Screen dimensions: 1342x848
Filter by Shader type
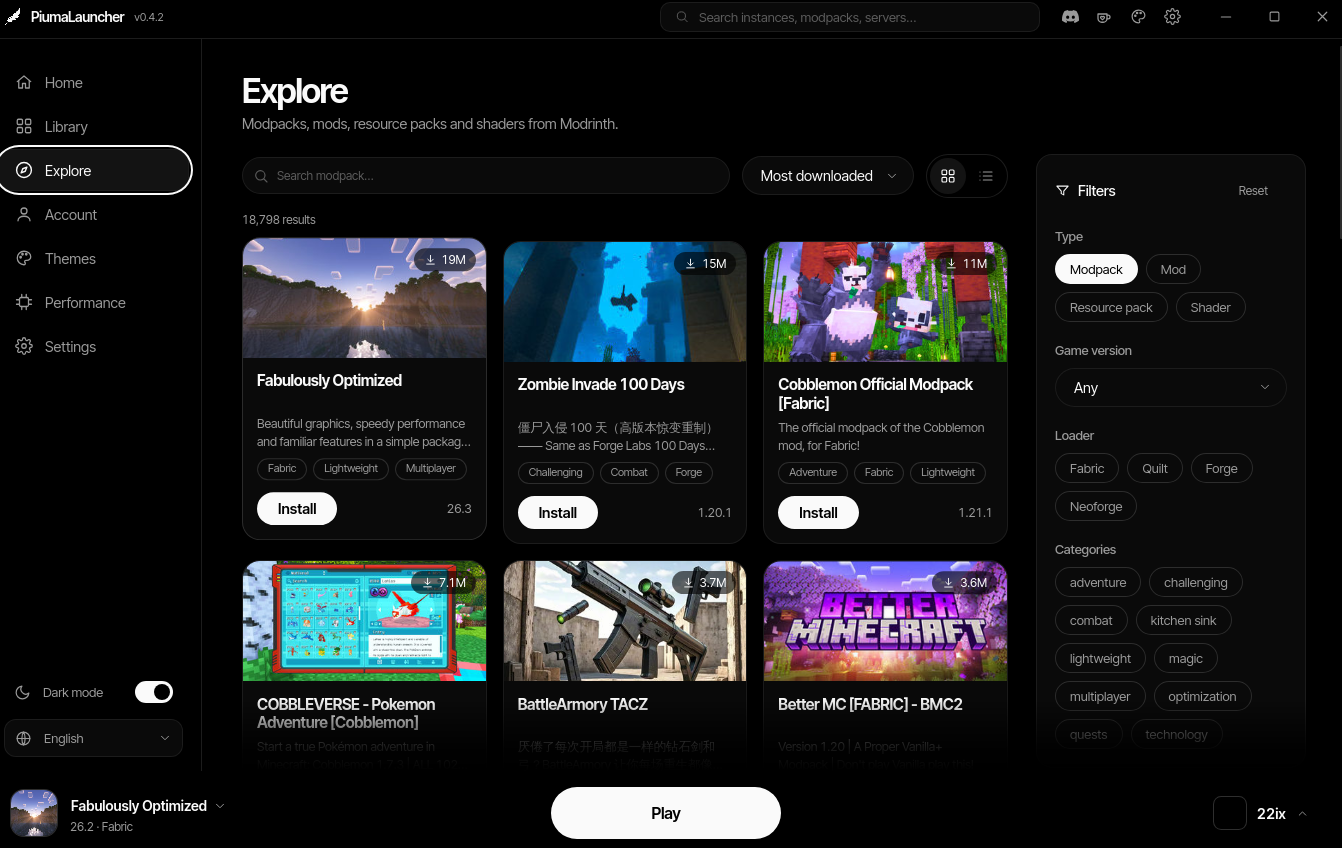(1210, 307)
